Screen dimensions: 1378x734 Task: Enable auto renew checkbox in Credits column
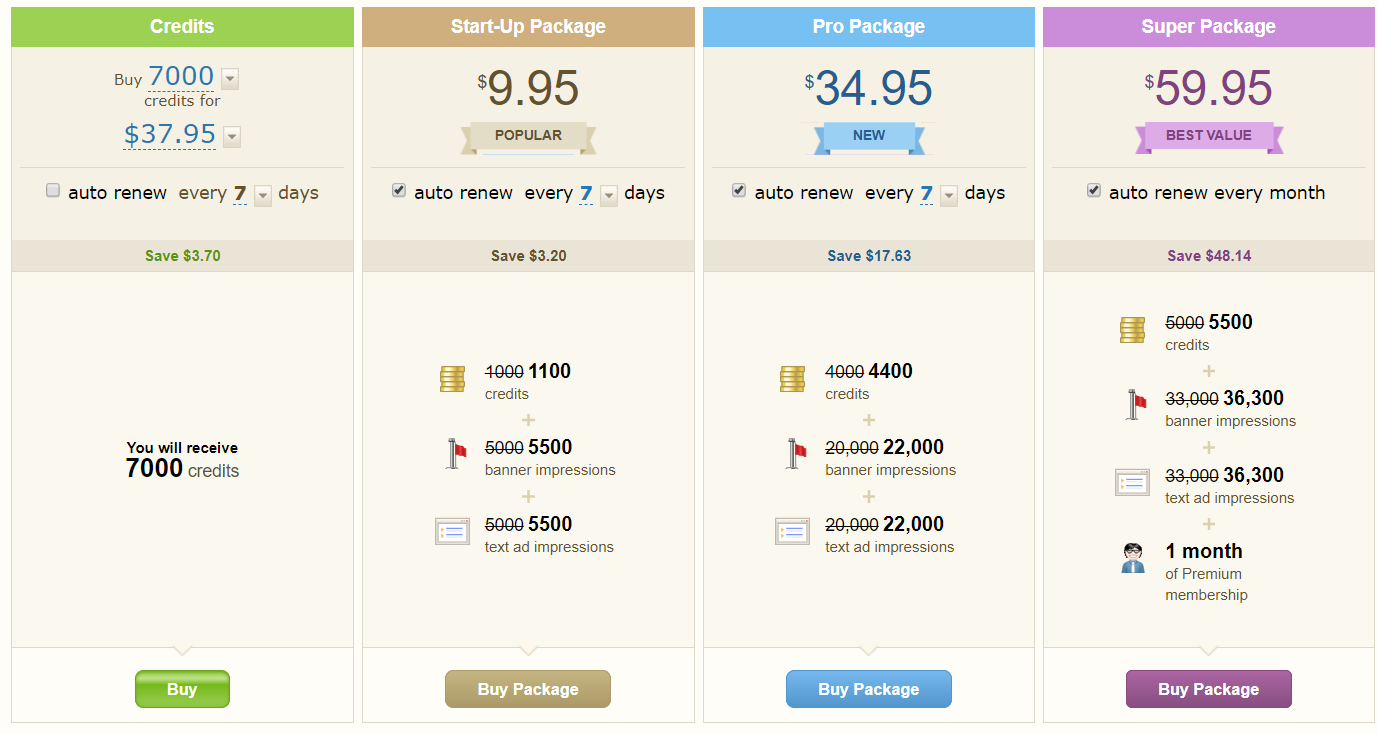coord(53,190)
